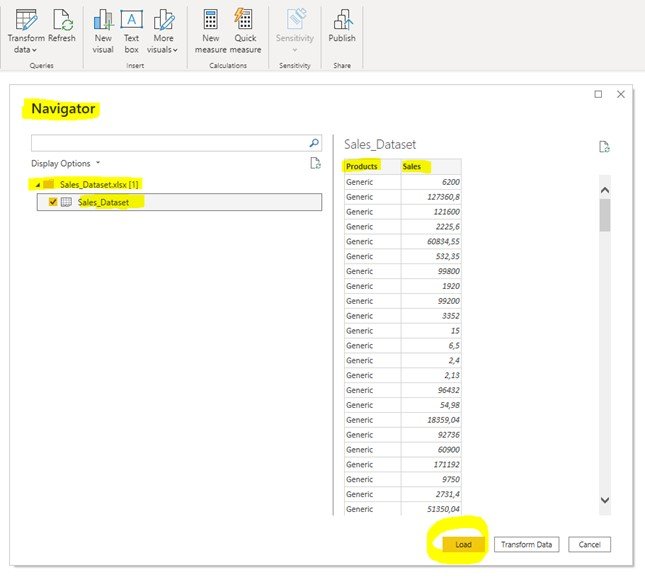Image resolution: width=645 pixels, height=582 pixels.
Task: Click the sales value 18359,04
Action: click(443, 420)
